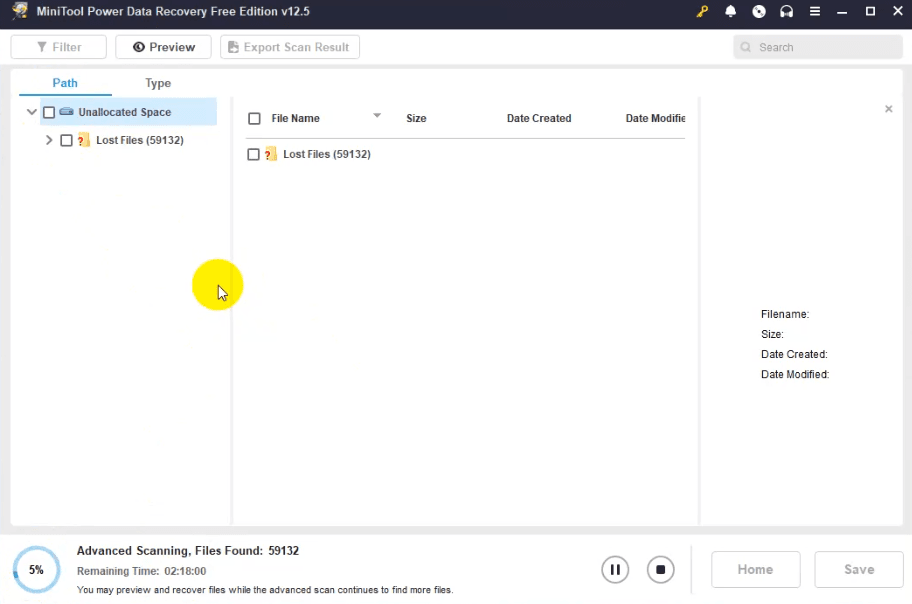Sort by Date Modified column header
The image size is (912, 604).
(655, 119)
